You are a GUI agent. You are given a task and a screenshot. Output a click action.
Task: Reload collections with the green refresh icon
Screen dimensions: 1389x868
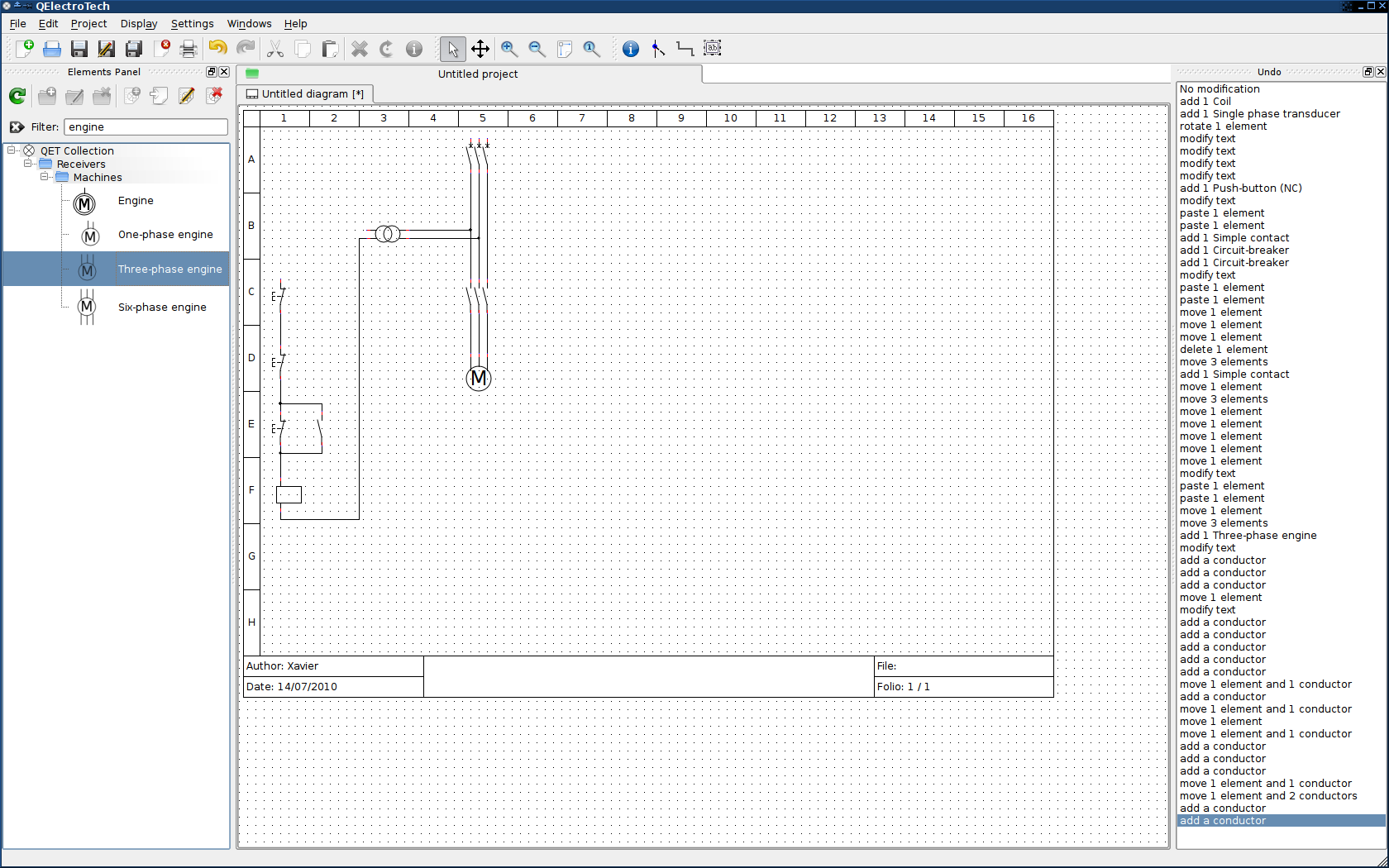tap(17, 96)
